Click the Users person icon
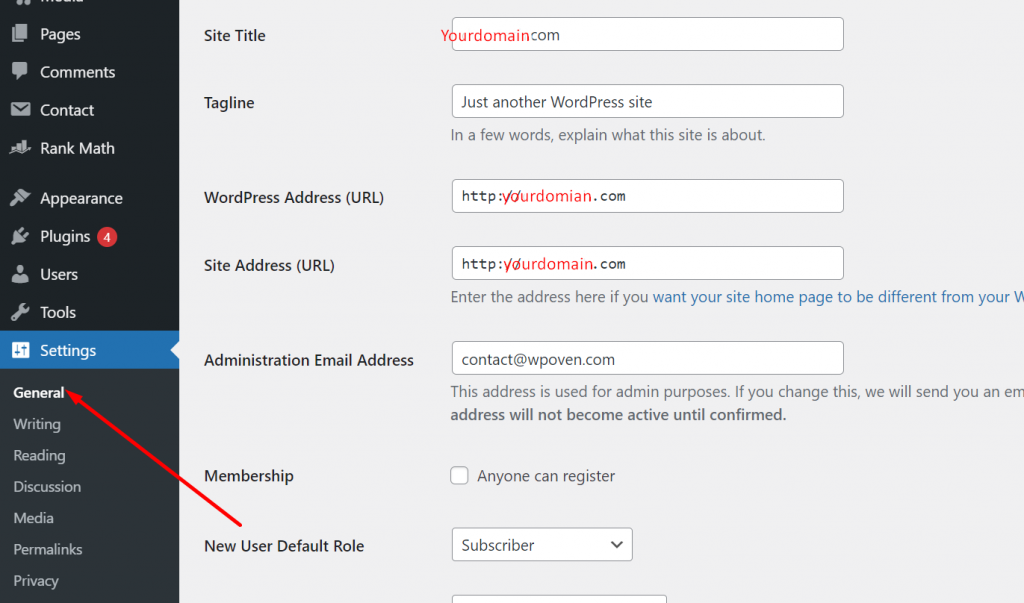The width and height of the screenshot is (1024, 603). click(x=19, y=274)
